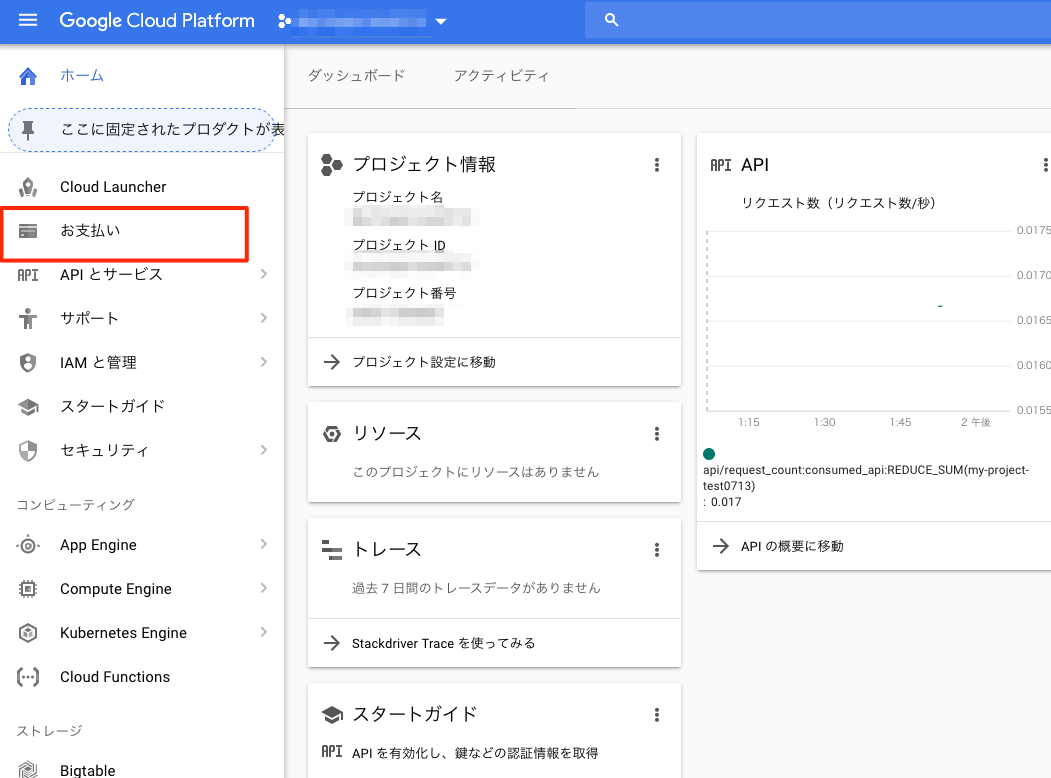Select the スタートガイド sidebar label
This screenshot has height=778, width=1051.
[113, 406]
